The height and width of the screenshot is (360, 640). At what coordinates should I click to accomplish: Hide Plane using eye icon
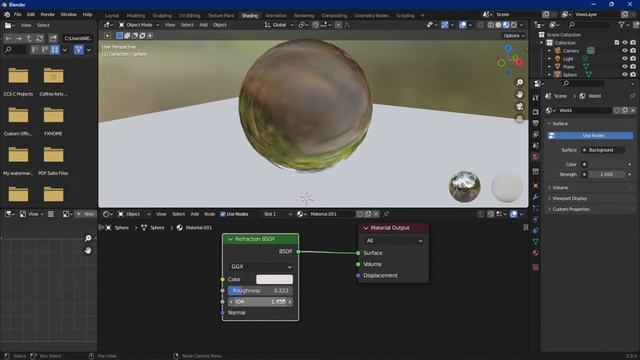click(x=624, y=67)
